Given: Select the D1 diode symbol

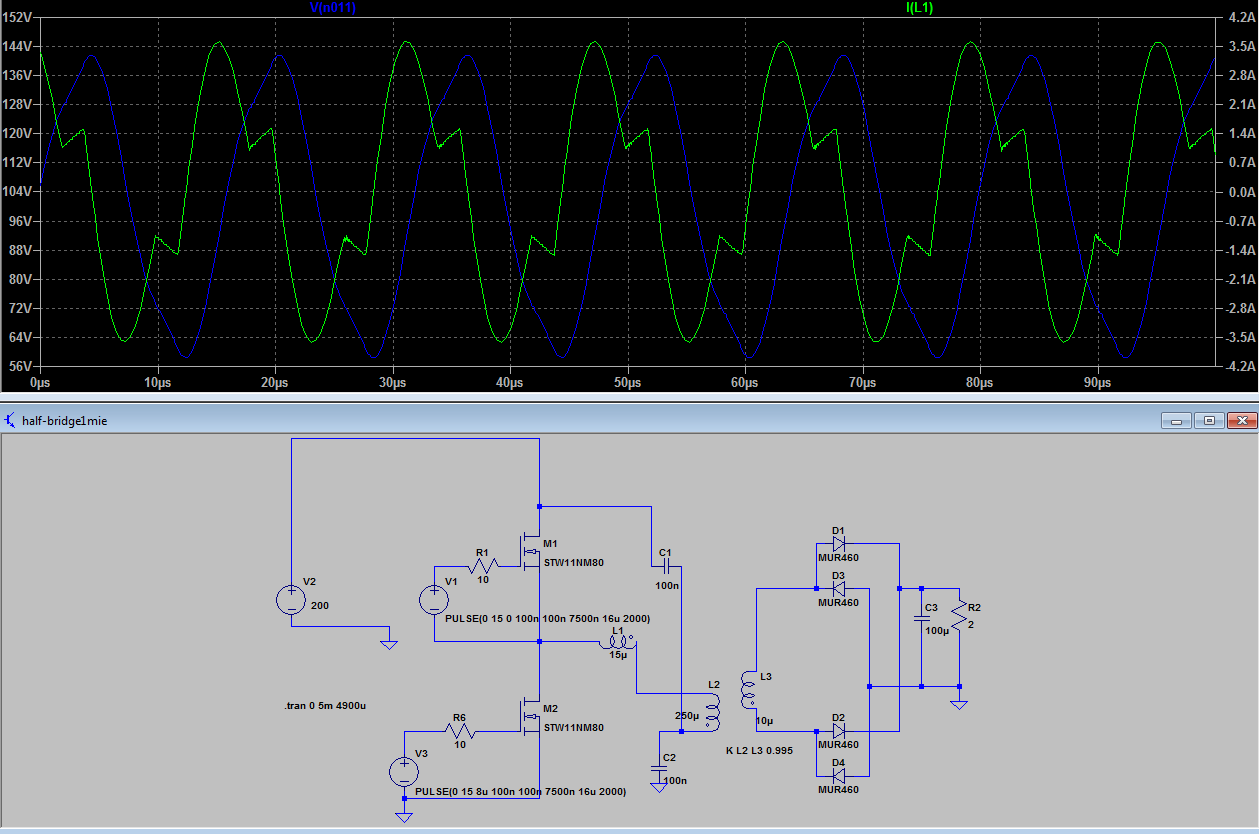Looking at the screenshot, I should [838, 544].
